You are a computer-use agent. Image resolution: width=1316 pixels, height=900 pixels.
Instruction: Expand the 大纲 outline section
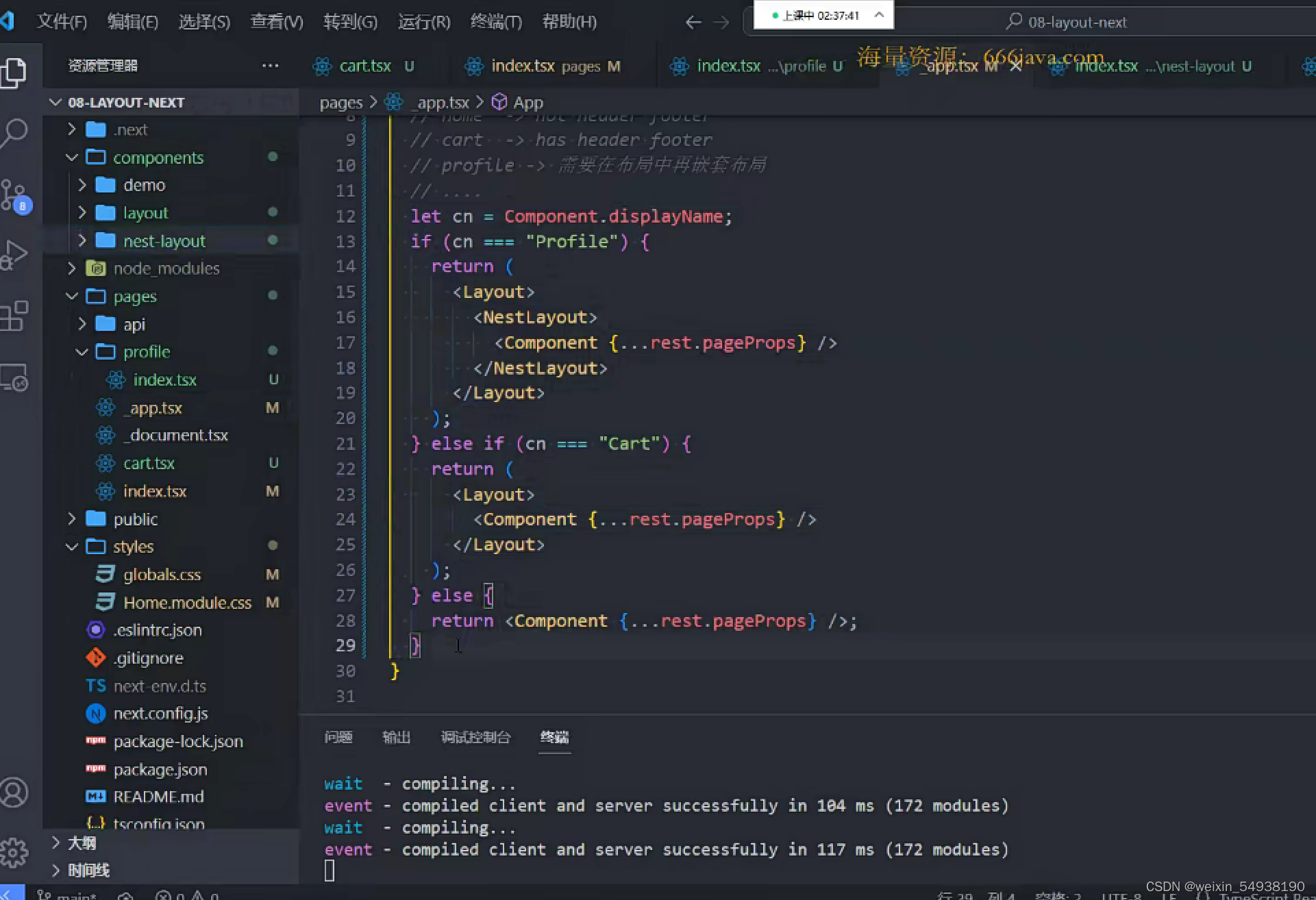click(55, 842)
